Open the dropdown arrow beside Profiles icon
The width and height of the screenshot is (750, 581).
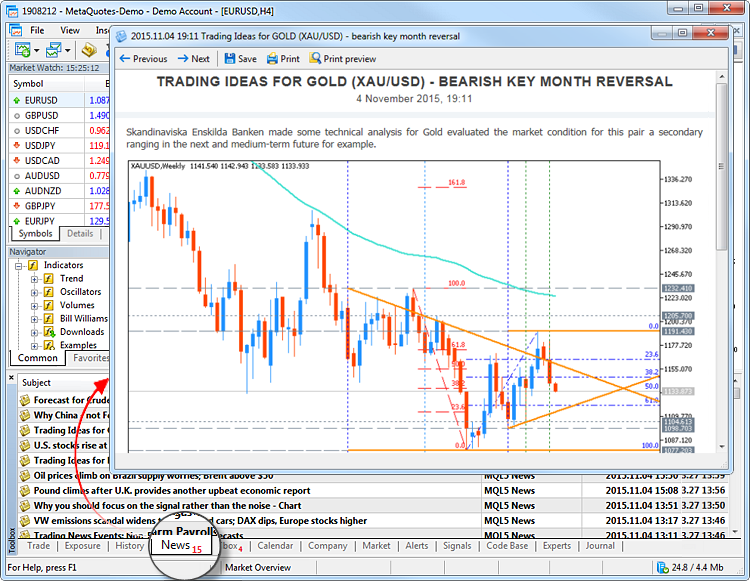pyautogui.click(x=67, y=50)
